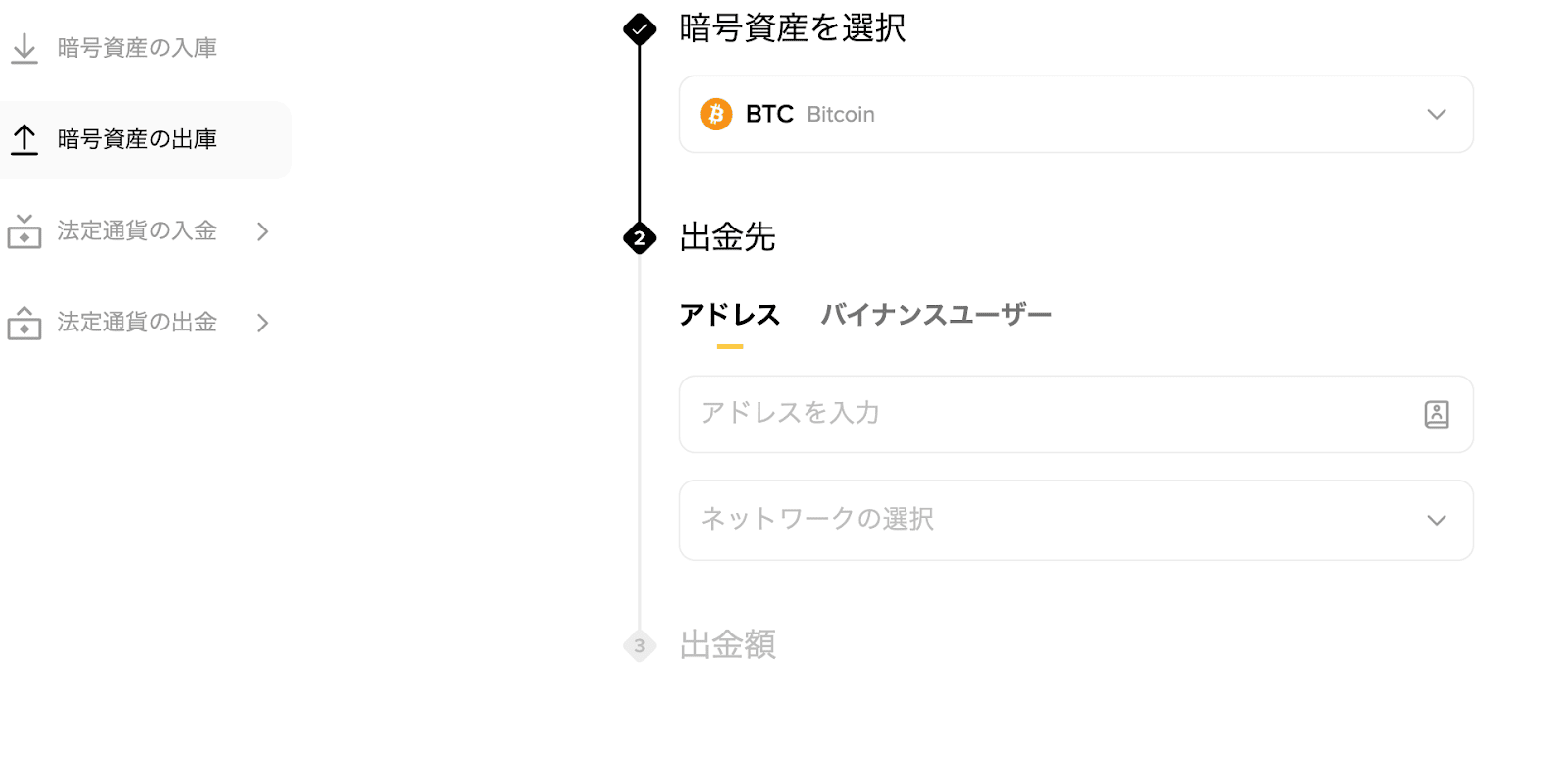Select 暗号資産の出庫 in the sidebar
Screen dimensions: 1568x760
click(x=137, y=139)
